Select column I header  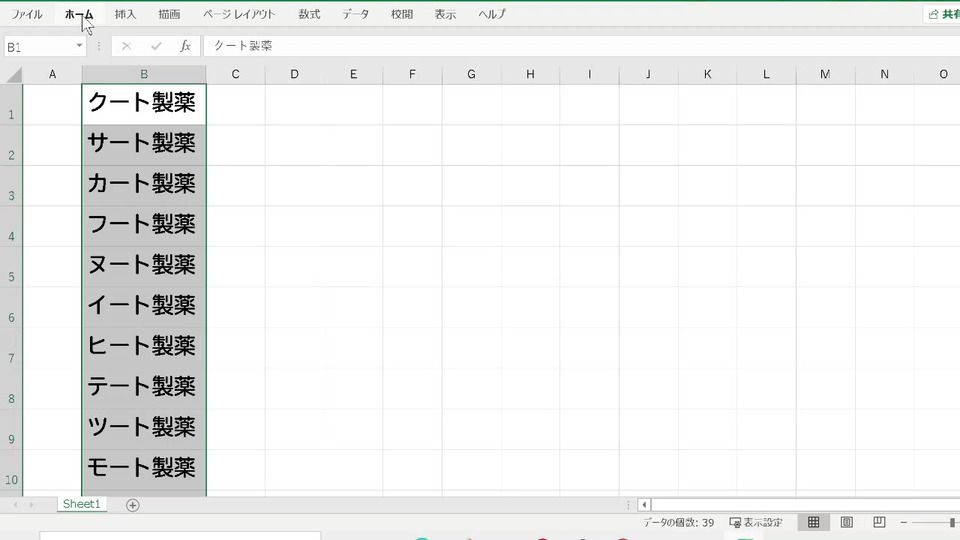(590, 74)
